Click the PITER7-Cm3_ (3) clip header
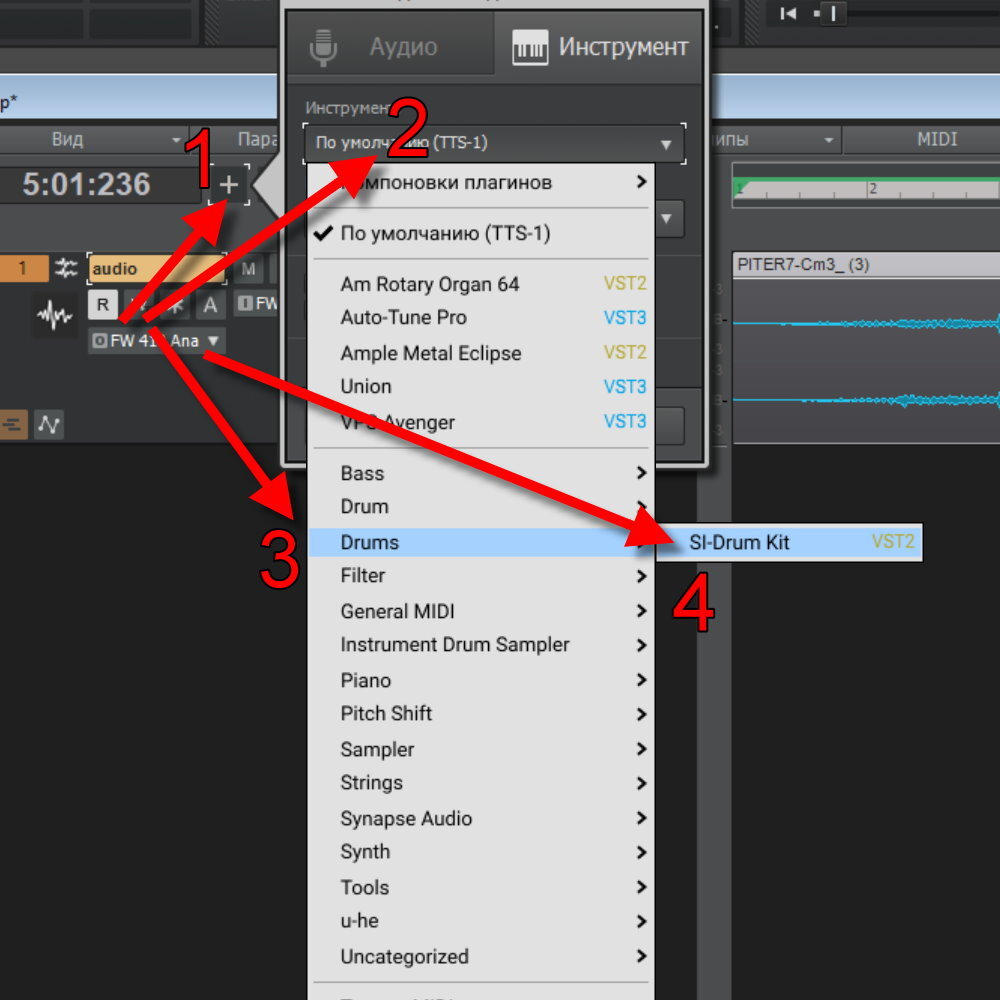The height and width of the screenshot is (1000, 1000). coord(866,265)
